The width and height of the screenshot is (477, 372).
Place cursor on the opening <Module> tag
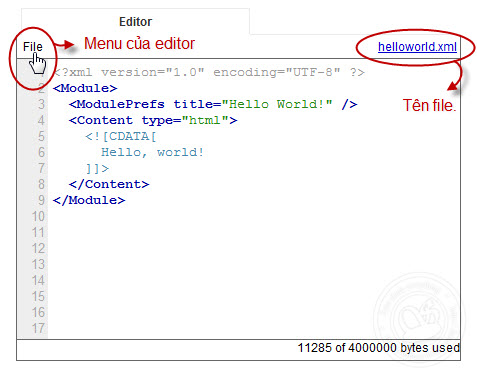85,88
